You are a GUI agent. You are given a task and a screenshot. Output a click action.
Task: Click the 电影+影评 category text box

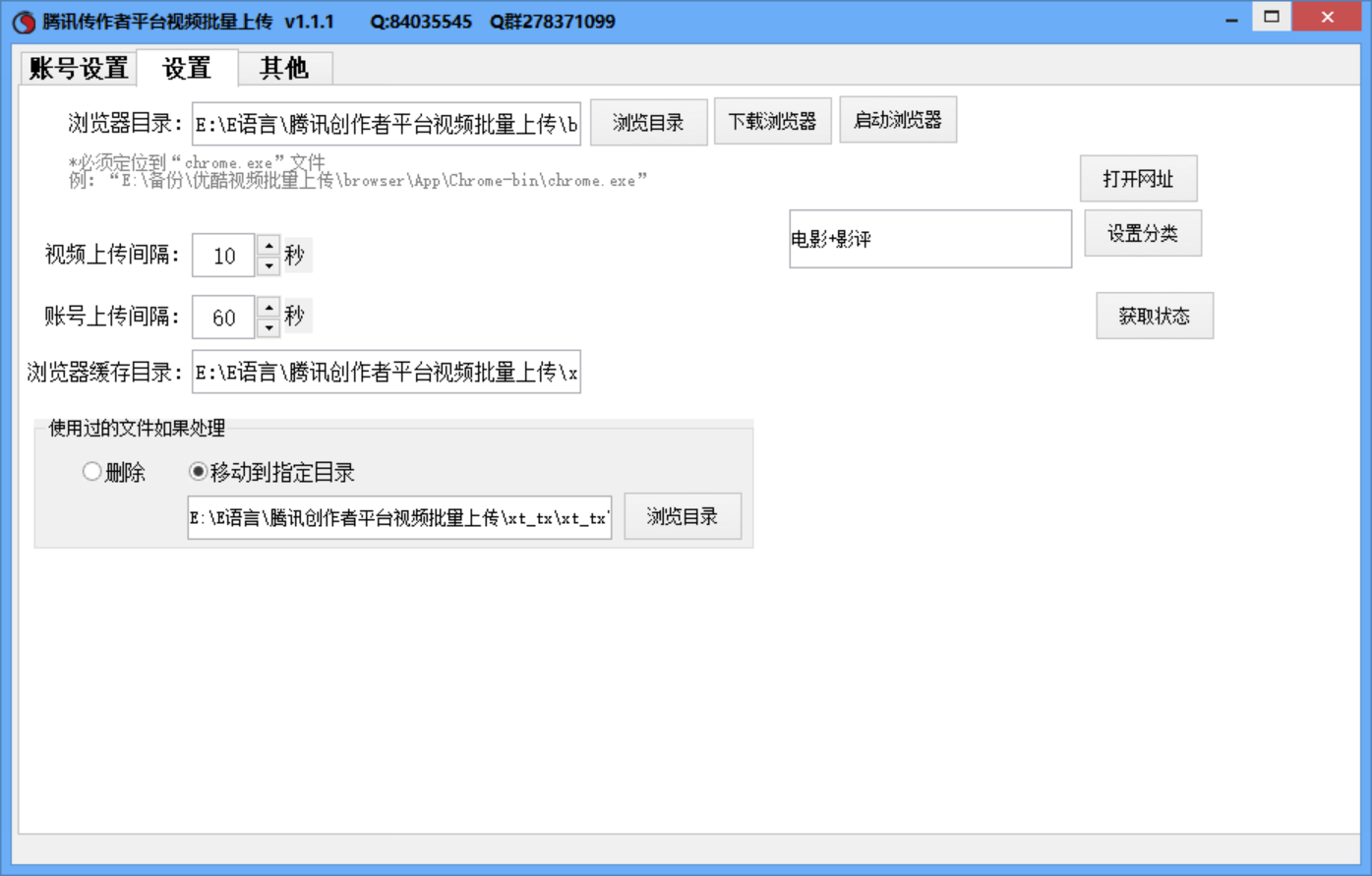(x=930, y=238)
